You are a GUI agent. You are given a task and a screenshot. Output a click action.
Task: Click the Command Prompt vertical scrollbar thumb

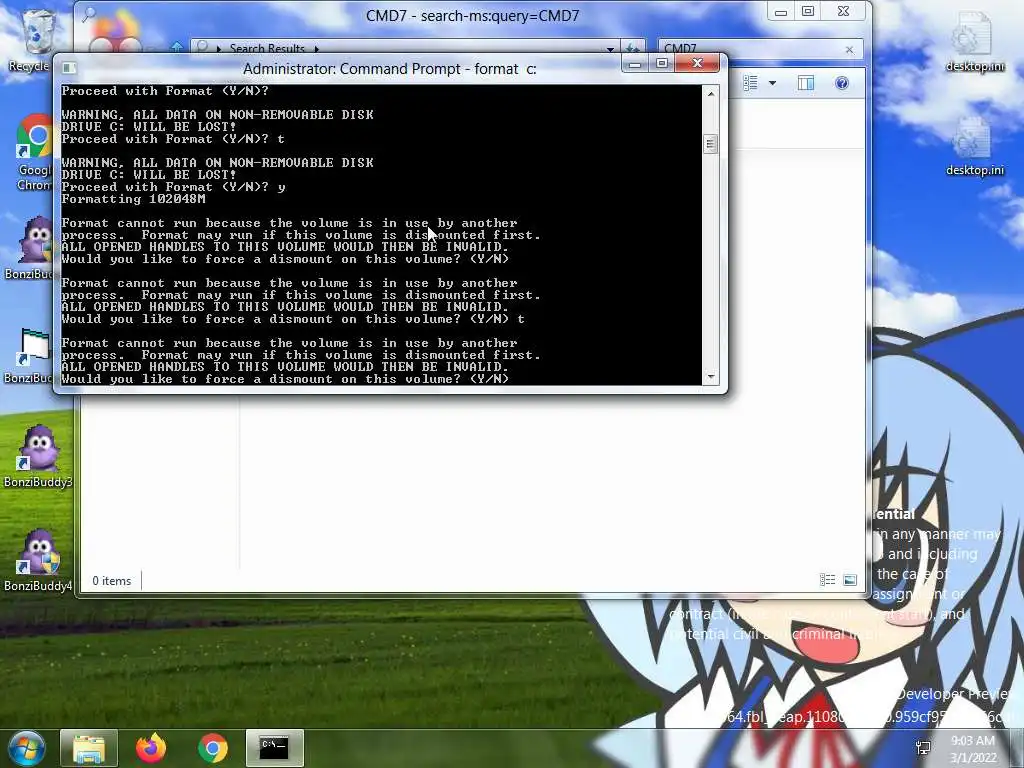click(711, 144)
